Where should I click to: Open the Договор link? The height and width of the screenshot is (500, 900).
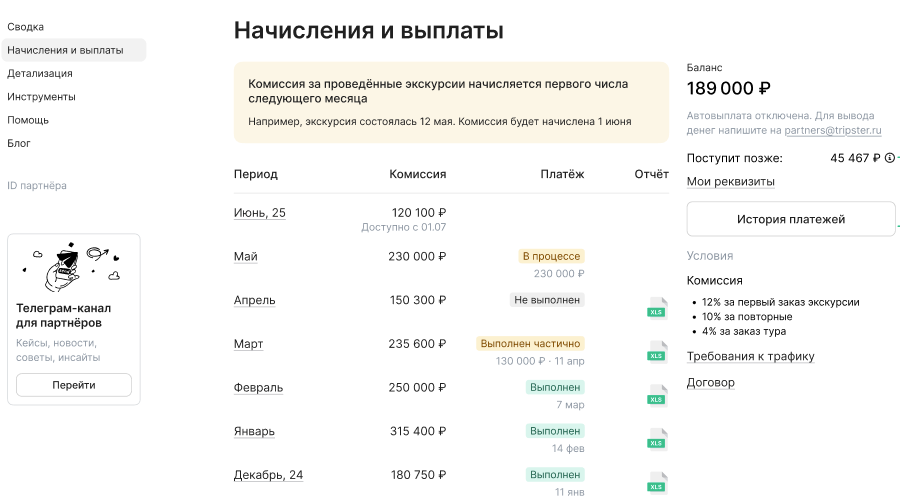pos(710,382)
